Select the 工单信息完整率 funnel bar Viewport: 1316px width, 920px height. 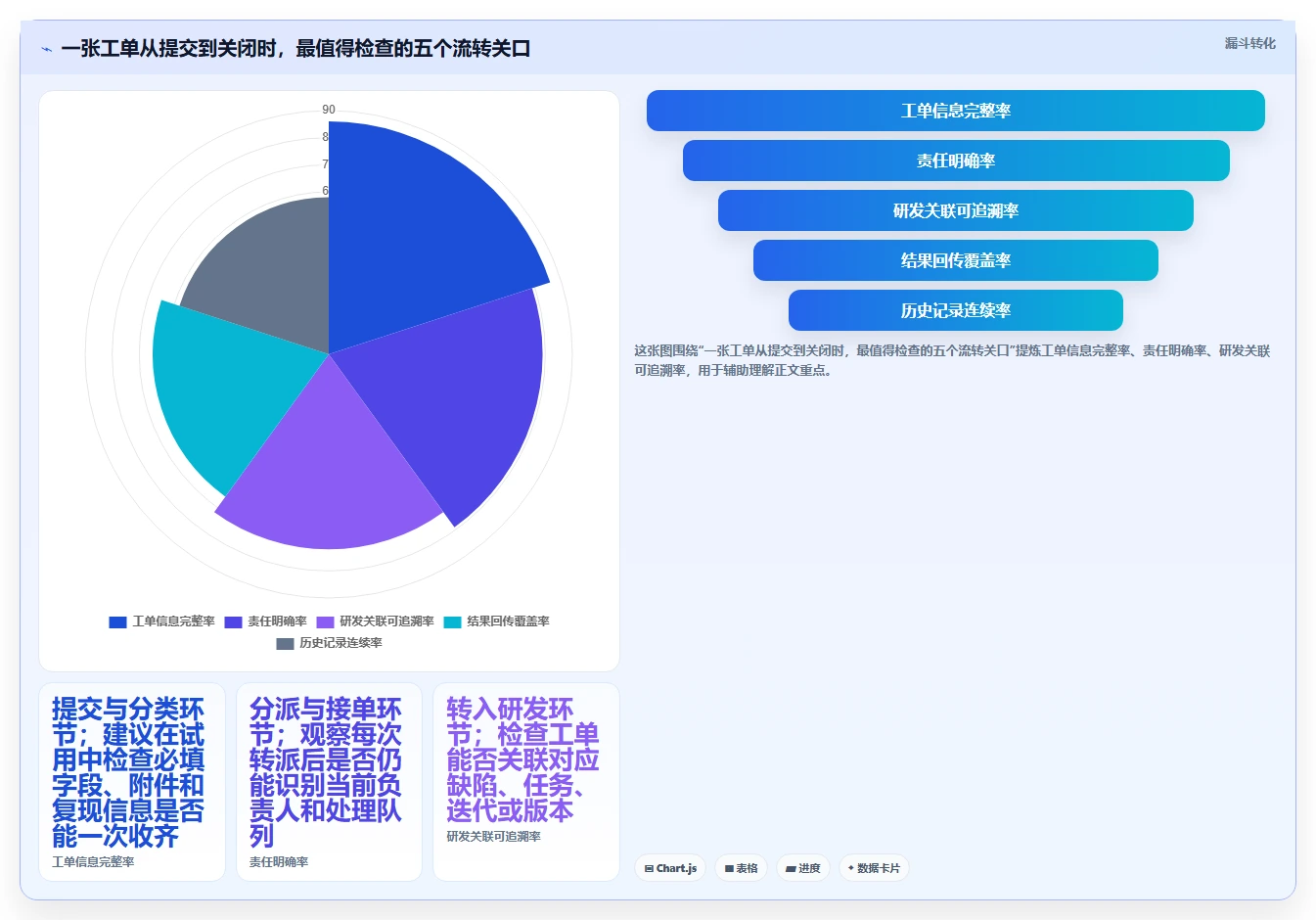tap(955, 111)
